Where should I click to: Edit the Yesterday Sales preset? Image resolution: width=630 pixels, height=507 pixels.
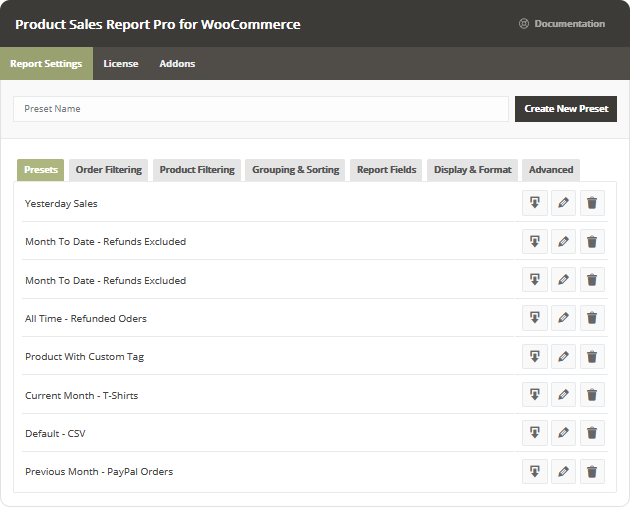[x=563, y=203]
